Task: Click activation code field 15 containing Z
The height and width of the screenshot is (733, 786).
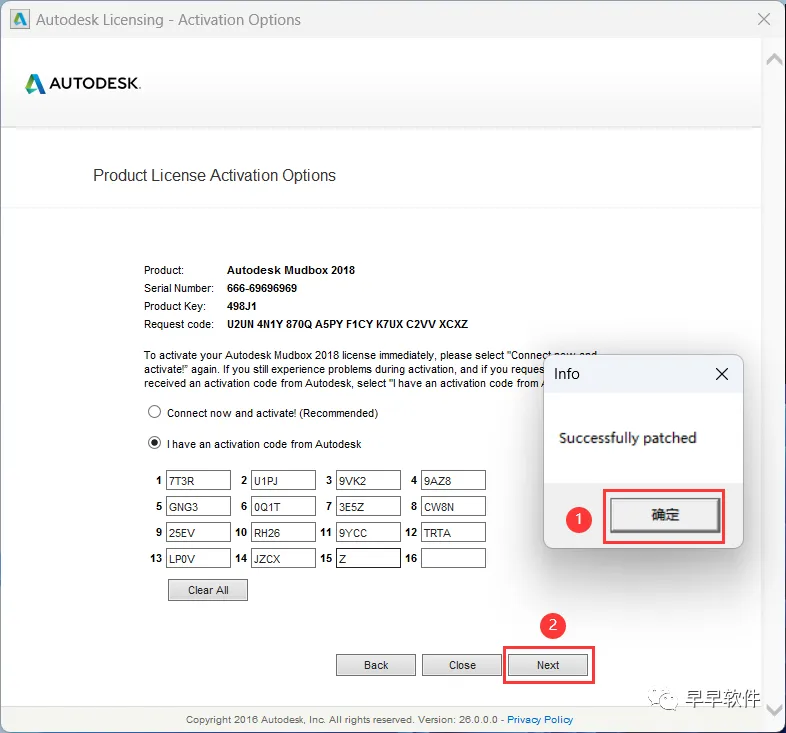Action: [368, 559]
